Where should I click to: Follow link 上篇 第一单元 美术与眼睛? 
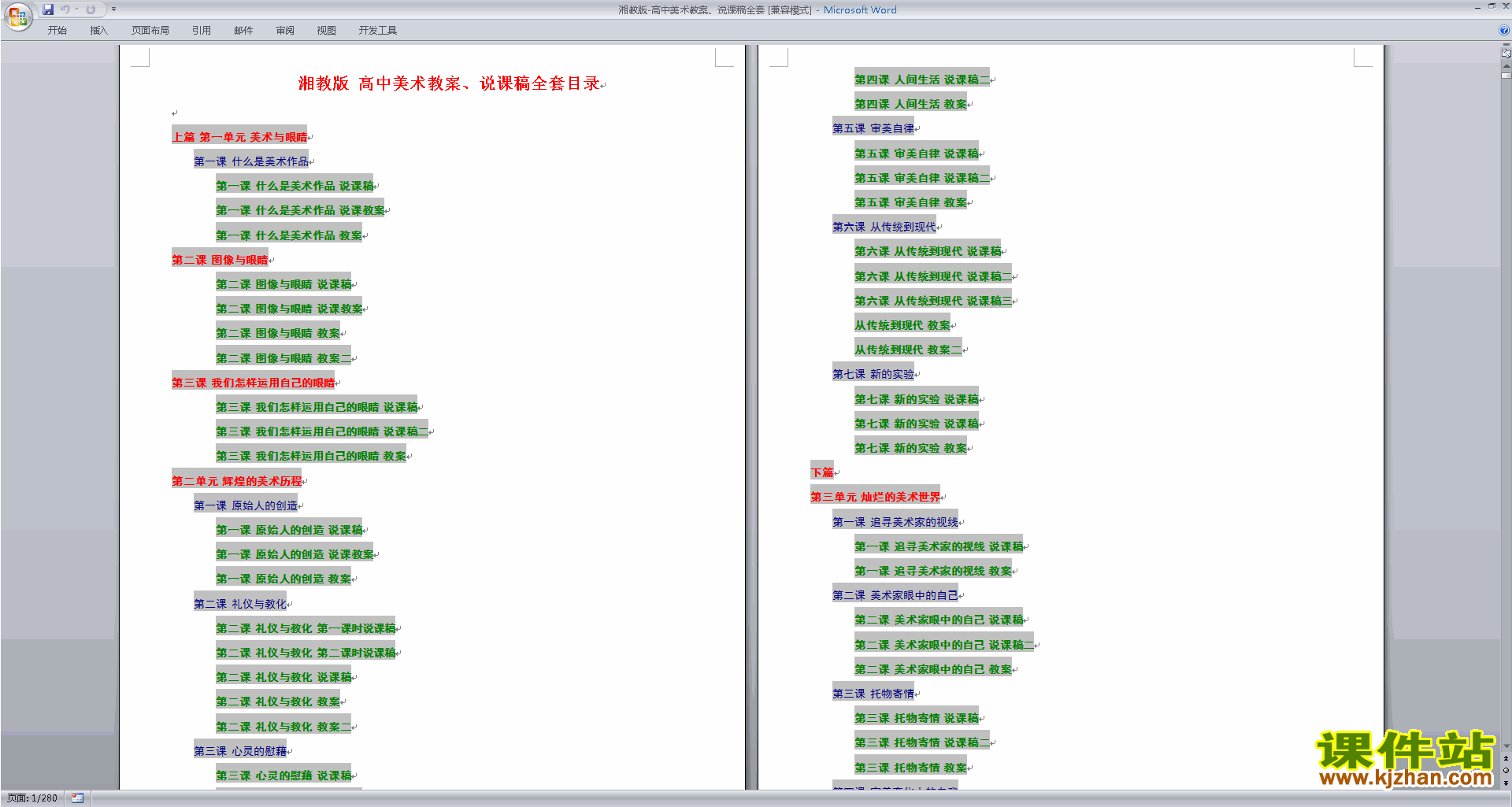point(239,137)
